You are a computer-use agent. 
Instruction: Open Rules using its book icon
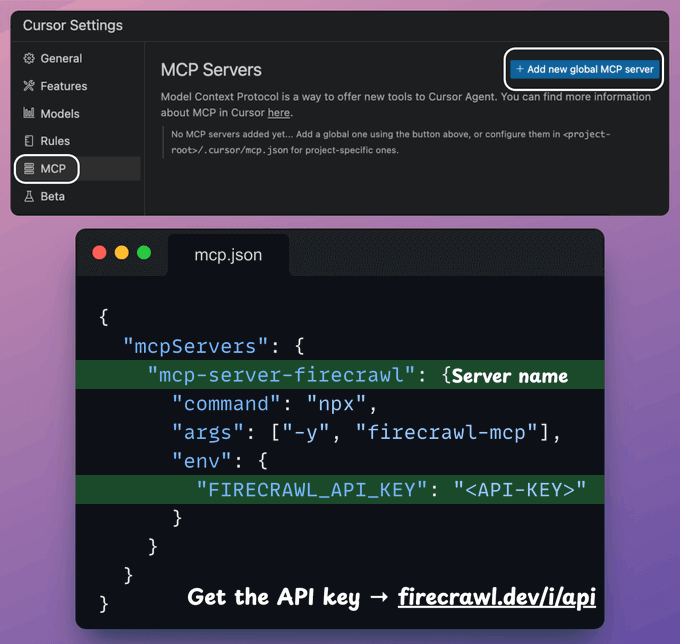click(29, 142)
